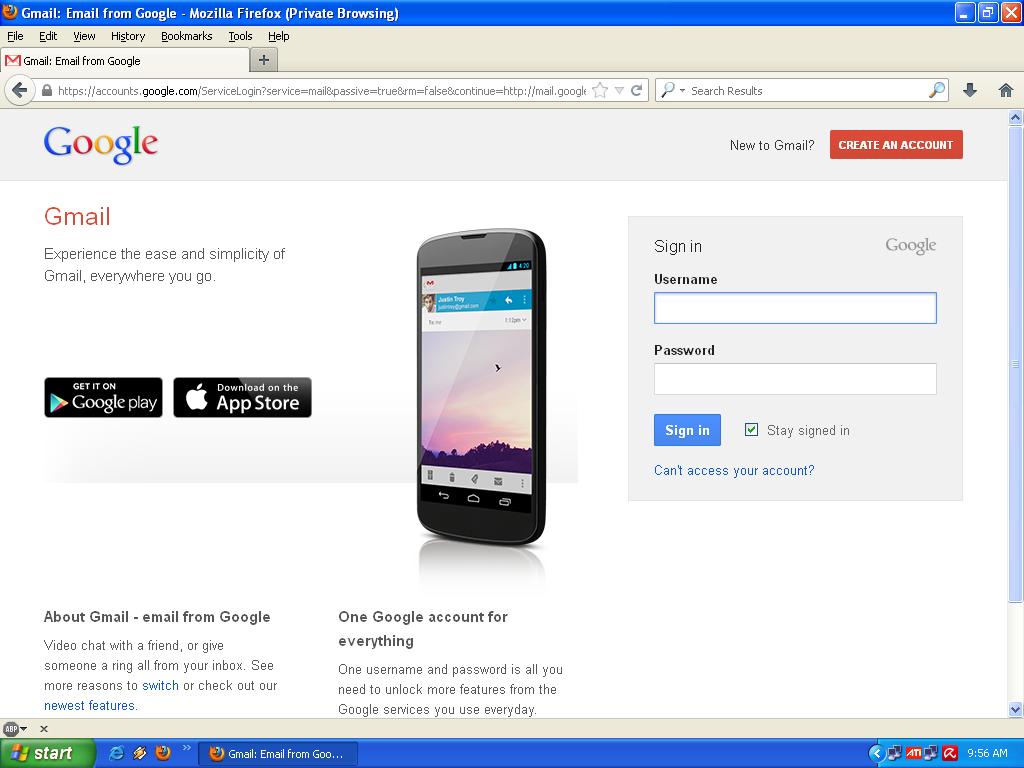Reload the page with the refresh icon
The height and width of the screenshot is (768, 1024).
[x=637, y=90]
